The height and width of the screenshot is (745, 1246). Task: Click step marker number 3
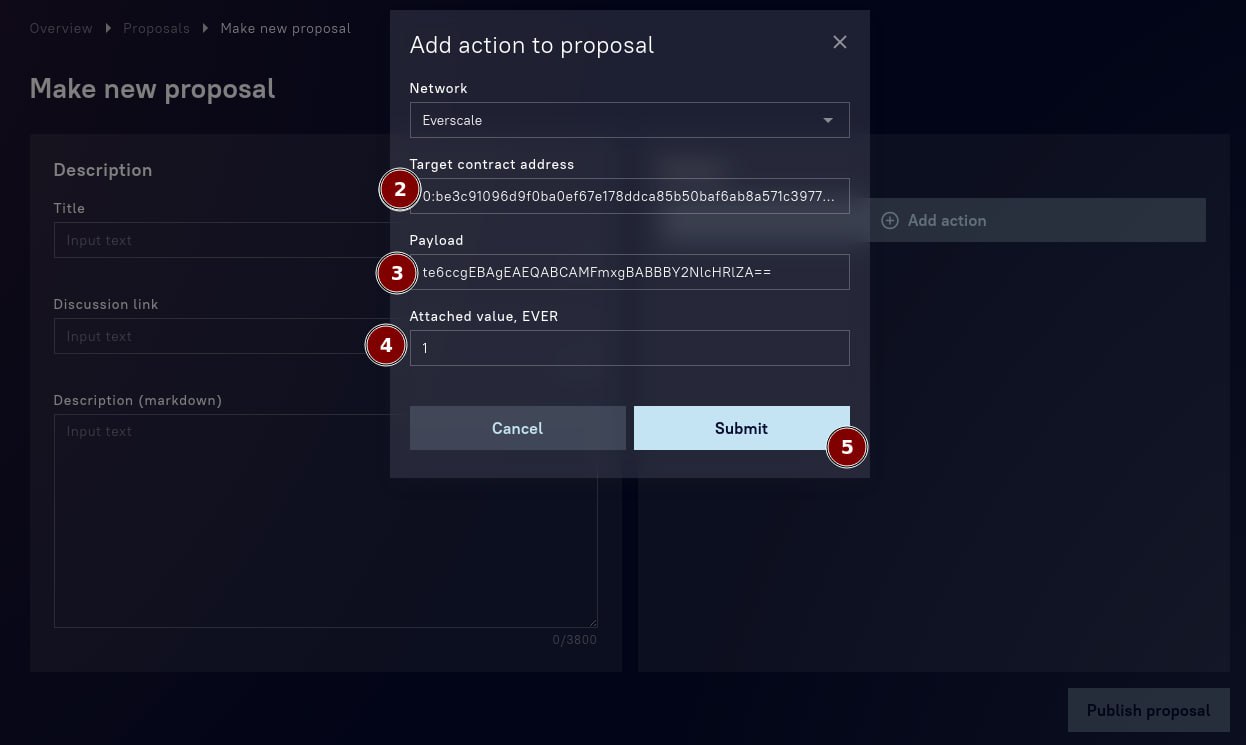pos(397,273)
